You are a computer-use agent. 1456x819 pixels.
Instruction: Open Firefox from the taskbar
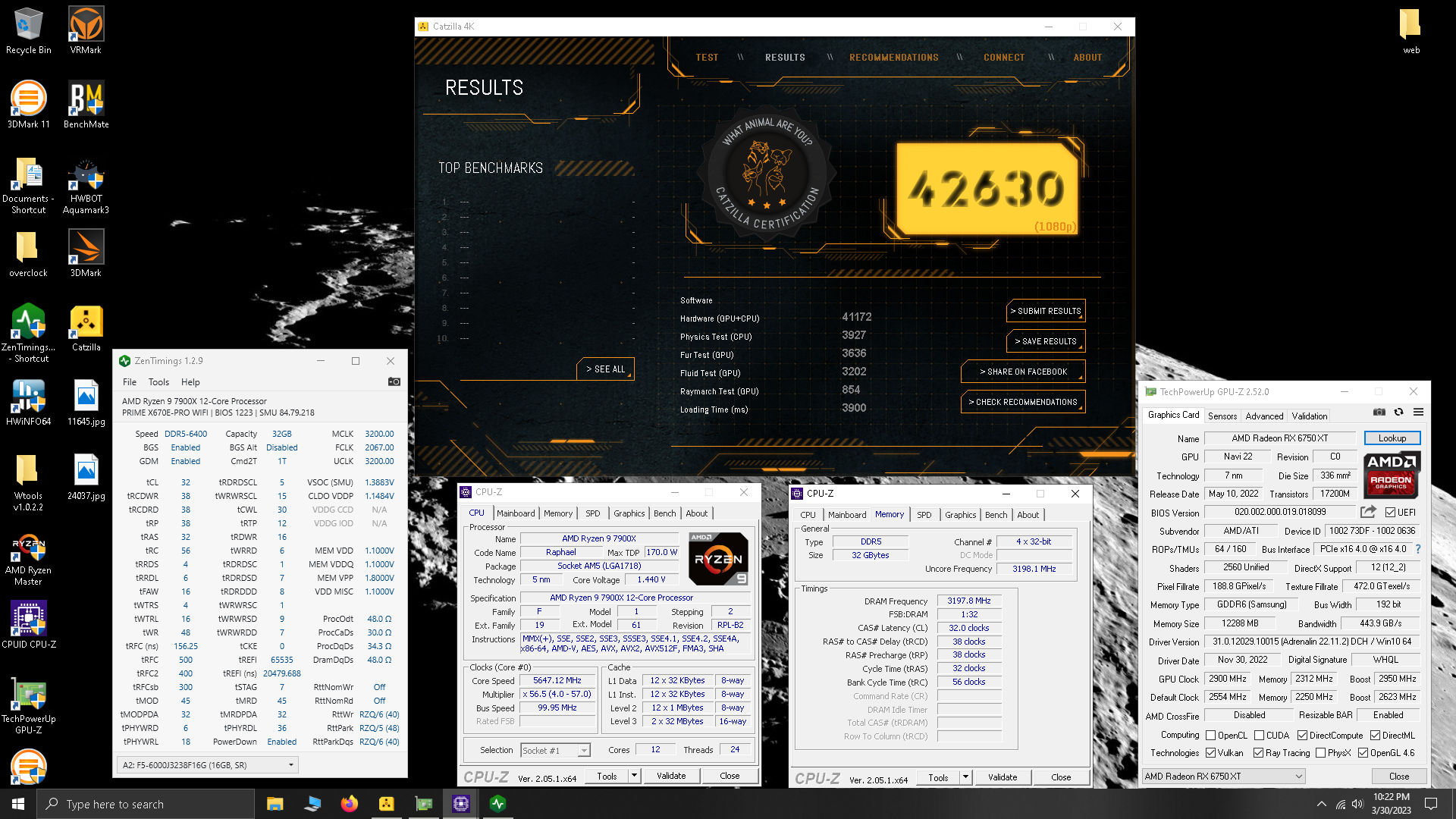(349, 804)
